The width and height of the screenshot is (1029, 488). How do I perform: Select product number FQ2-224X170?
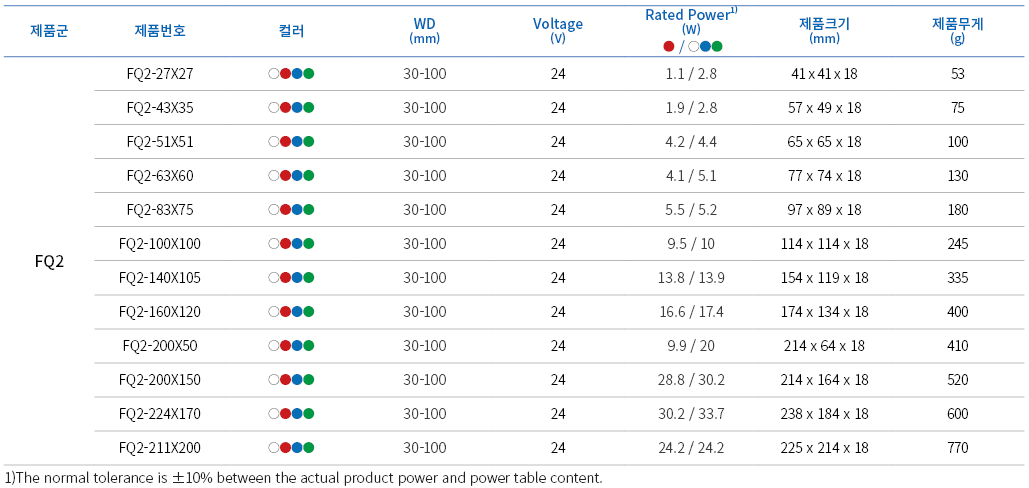coord(160,413)
